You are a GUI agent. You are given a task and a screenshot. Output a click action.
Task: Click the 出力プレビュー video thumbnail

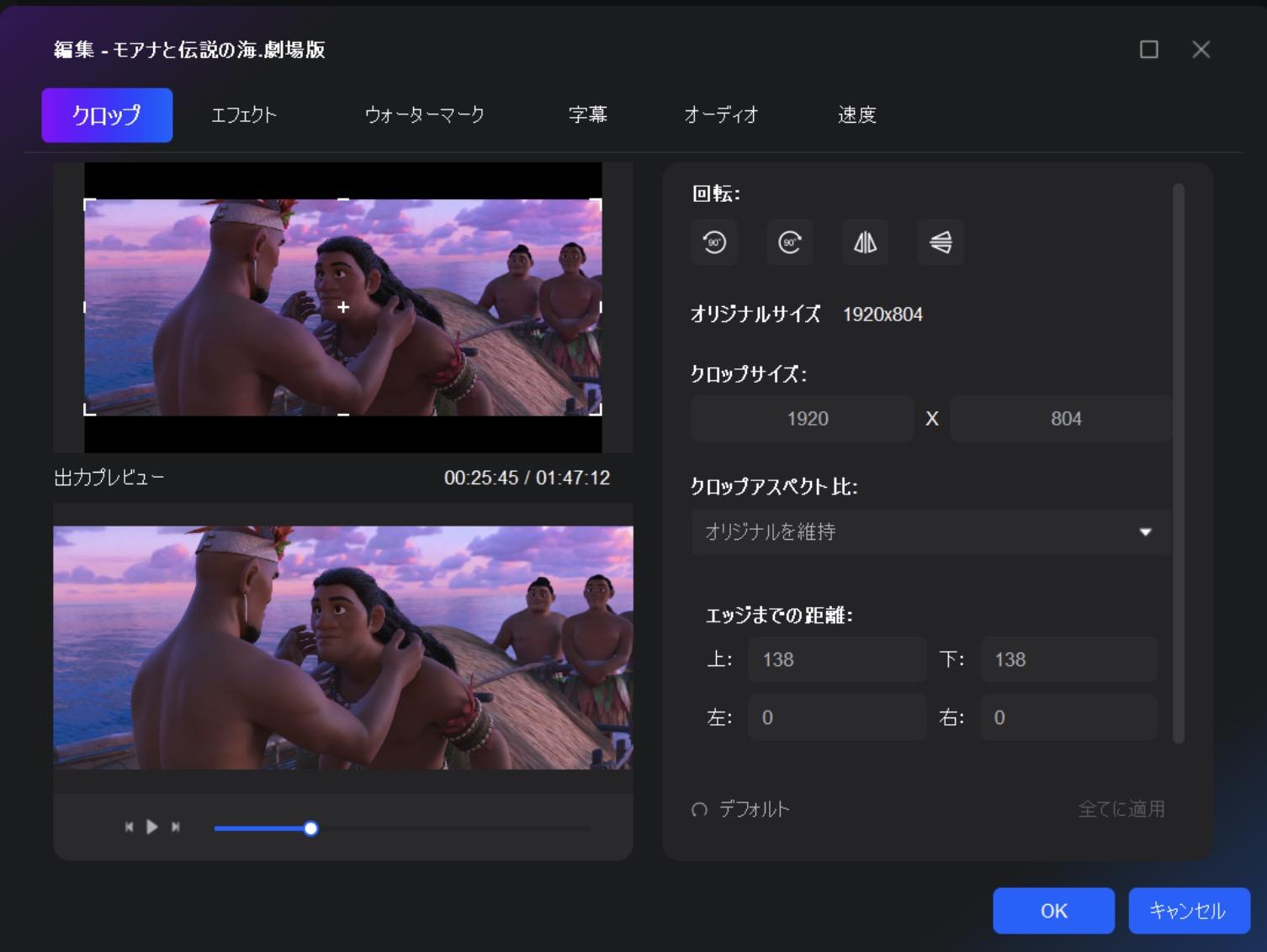(x=343, y=648)
